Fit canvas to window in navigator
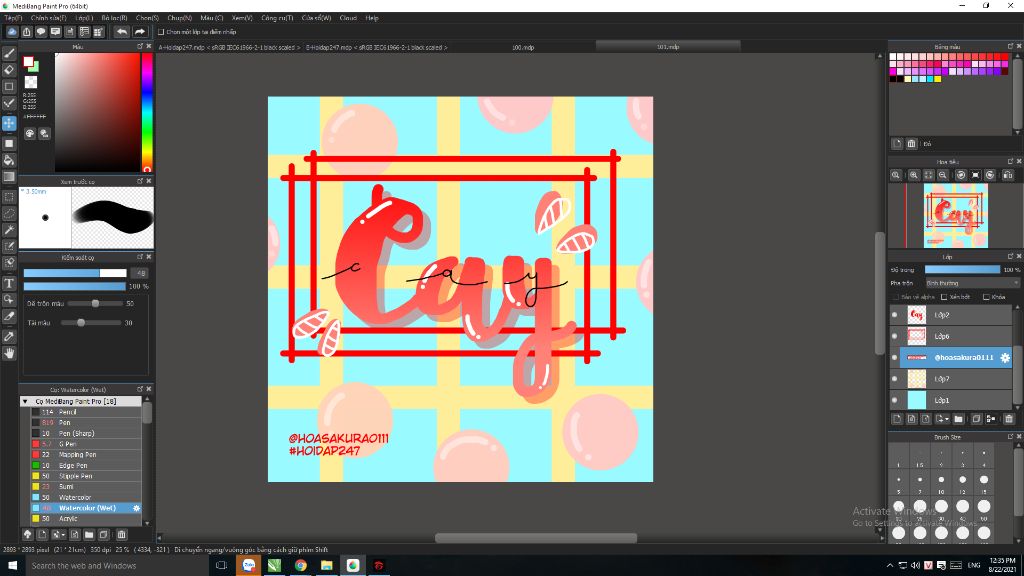Viewport: 1024px width, 576px height. pyautogui.click(x=928, y=175)
